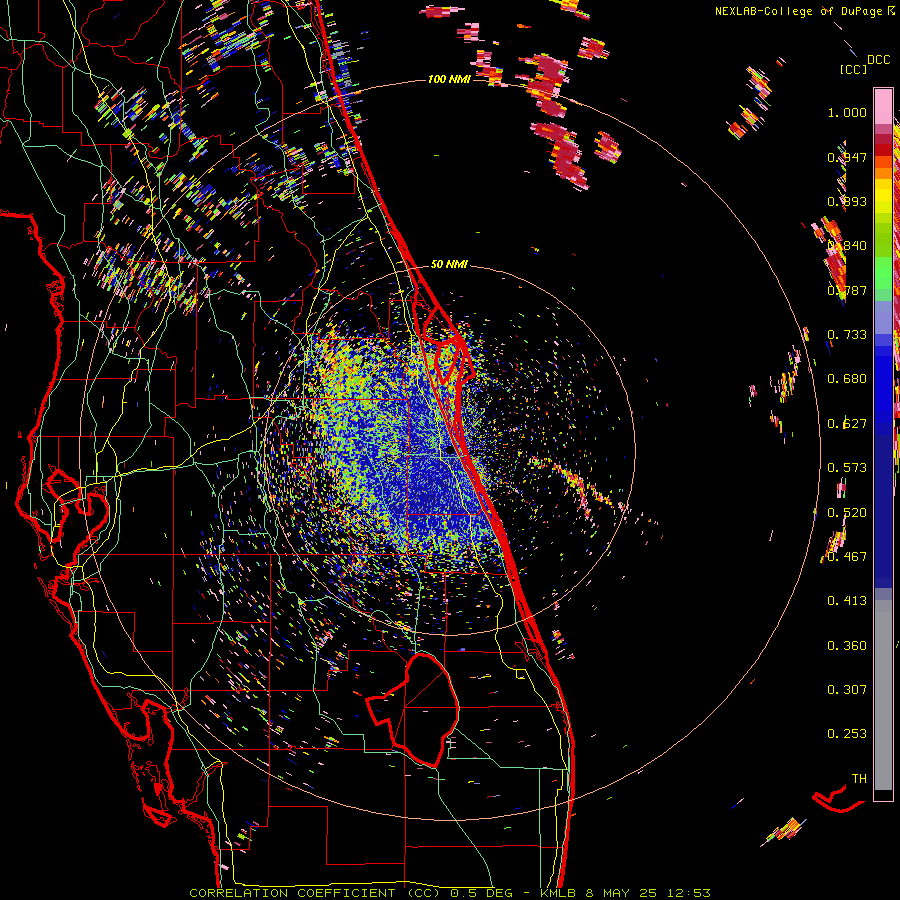The image size is (900, 900).
Task: Click the 0.253 scale value
Action: (847, 734)
